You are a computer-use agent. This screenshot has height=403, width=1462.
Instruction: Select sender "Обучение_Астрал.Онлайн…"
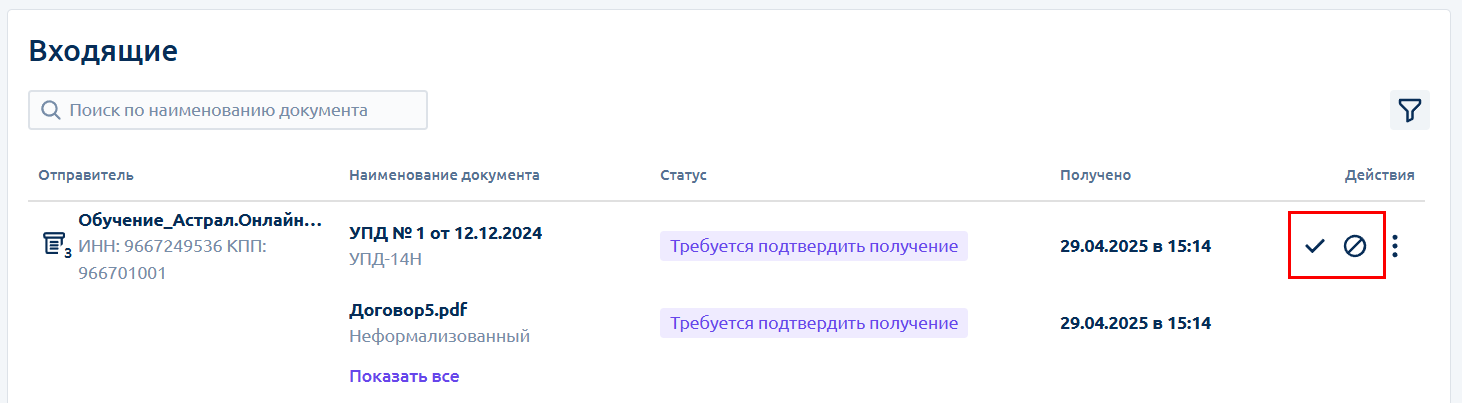tap(200, 220)
